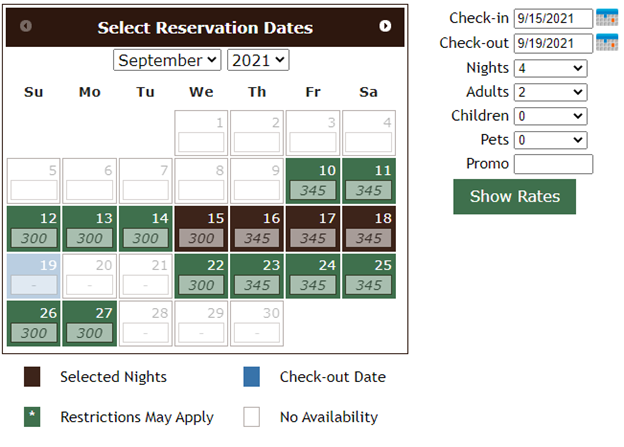
Task: Click the Selected Nights legend swatch
Action: 32,377
